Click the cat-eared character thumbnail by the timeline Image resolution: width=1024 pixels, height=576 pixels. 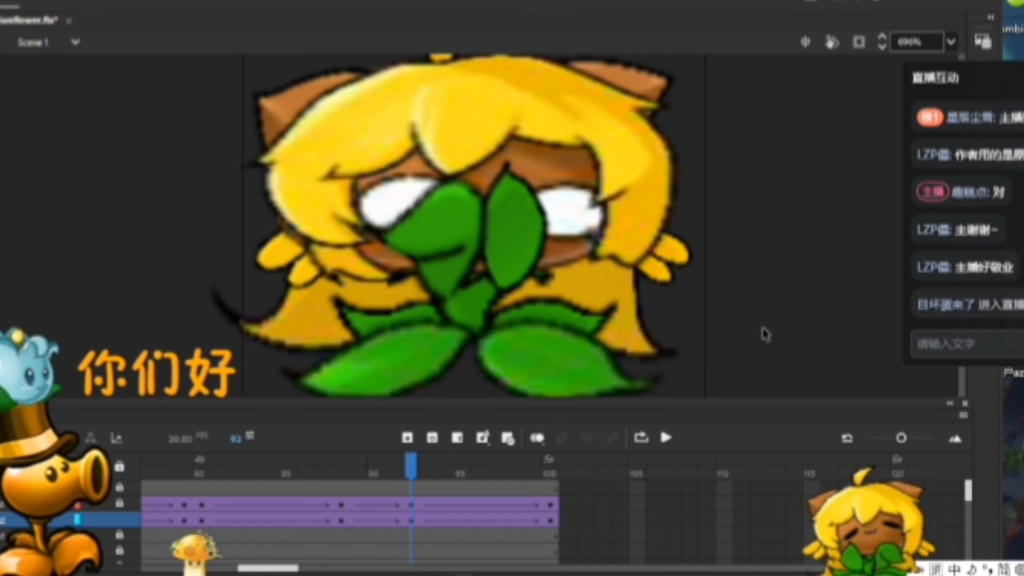click(x=867, y=522)
